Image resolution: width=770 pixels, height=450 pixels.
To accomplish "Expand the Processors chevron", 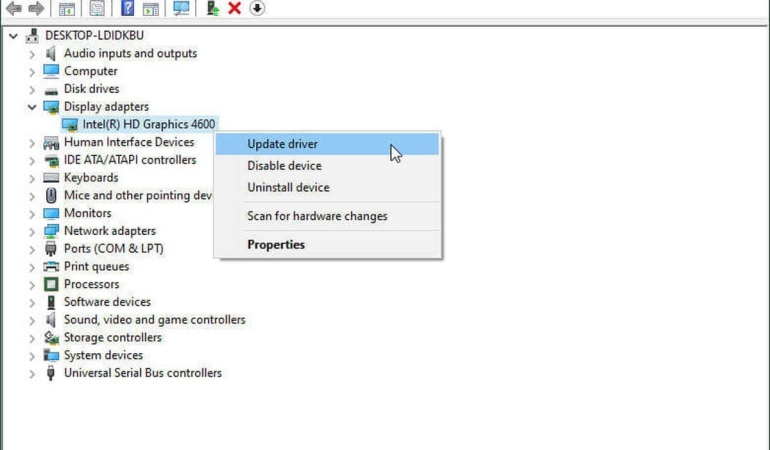I will click(32, 285).
